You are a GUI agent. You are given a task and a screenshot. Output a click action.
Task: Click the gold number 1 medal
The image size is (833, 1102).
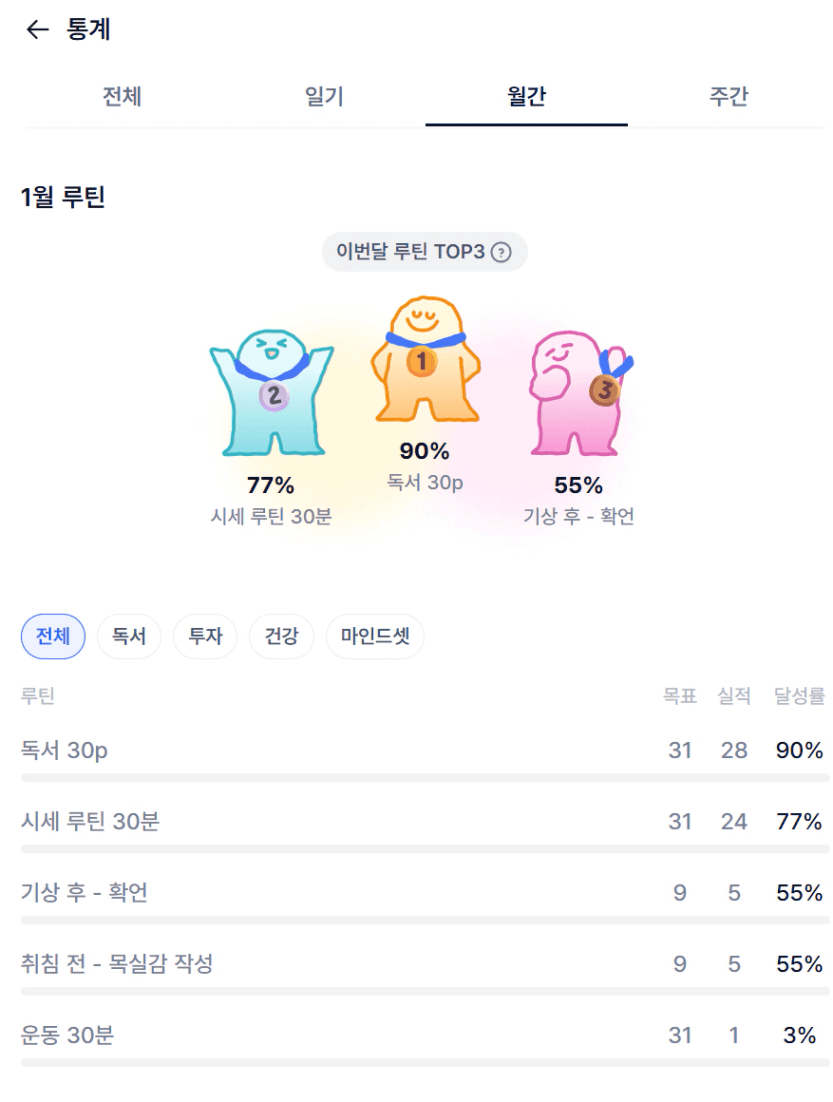tap(422, 361)
